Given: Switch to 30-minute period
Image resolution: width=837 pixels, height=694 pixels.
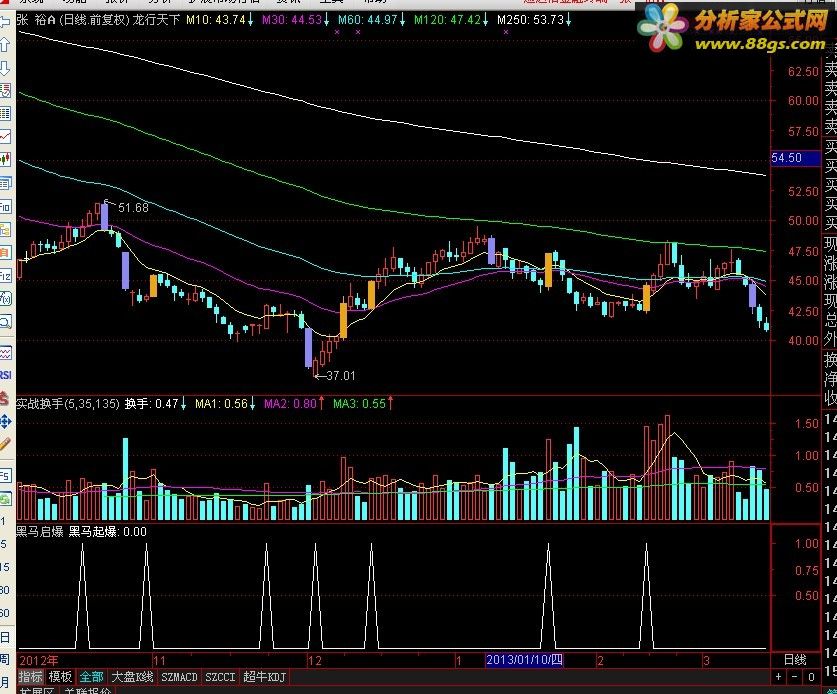Looking at the screenshot, I should coord(4,590).
